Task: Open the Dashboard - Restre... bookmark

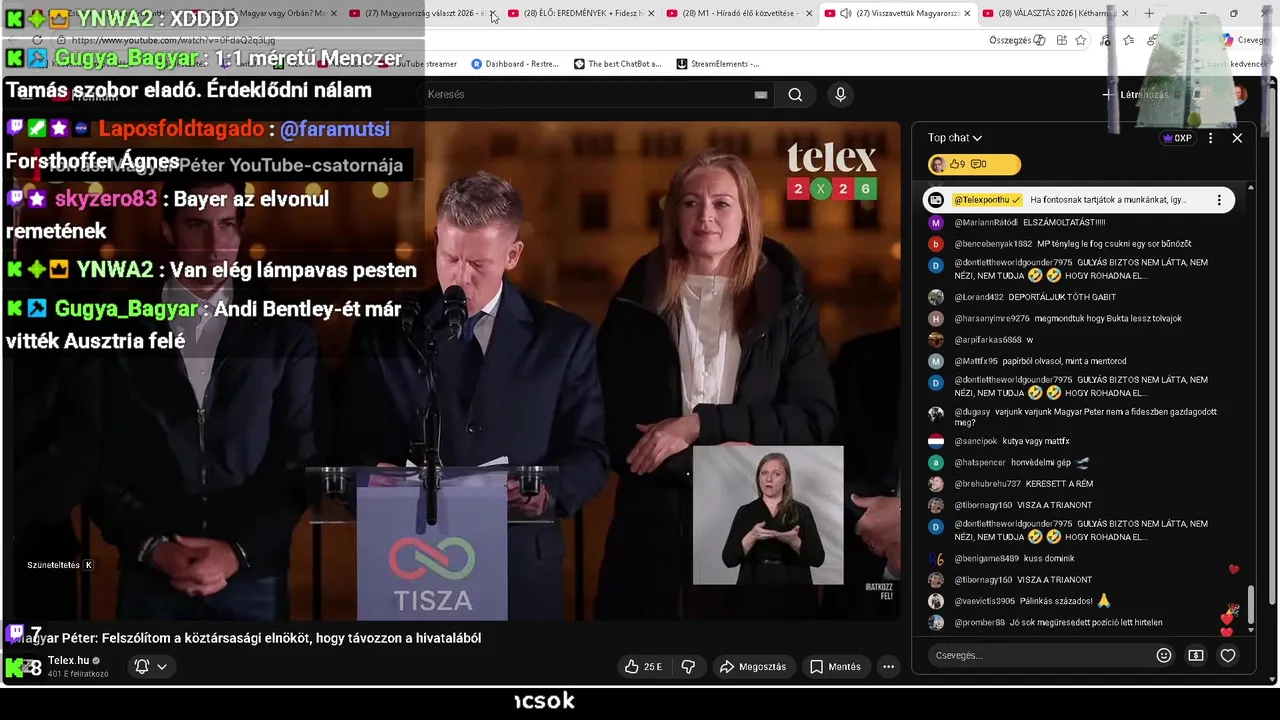Action: click(x=515, y=64)
